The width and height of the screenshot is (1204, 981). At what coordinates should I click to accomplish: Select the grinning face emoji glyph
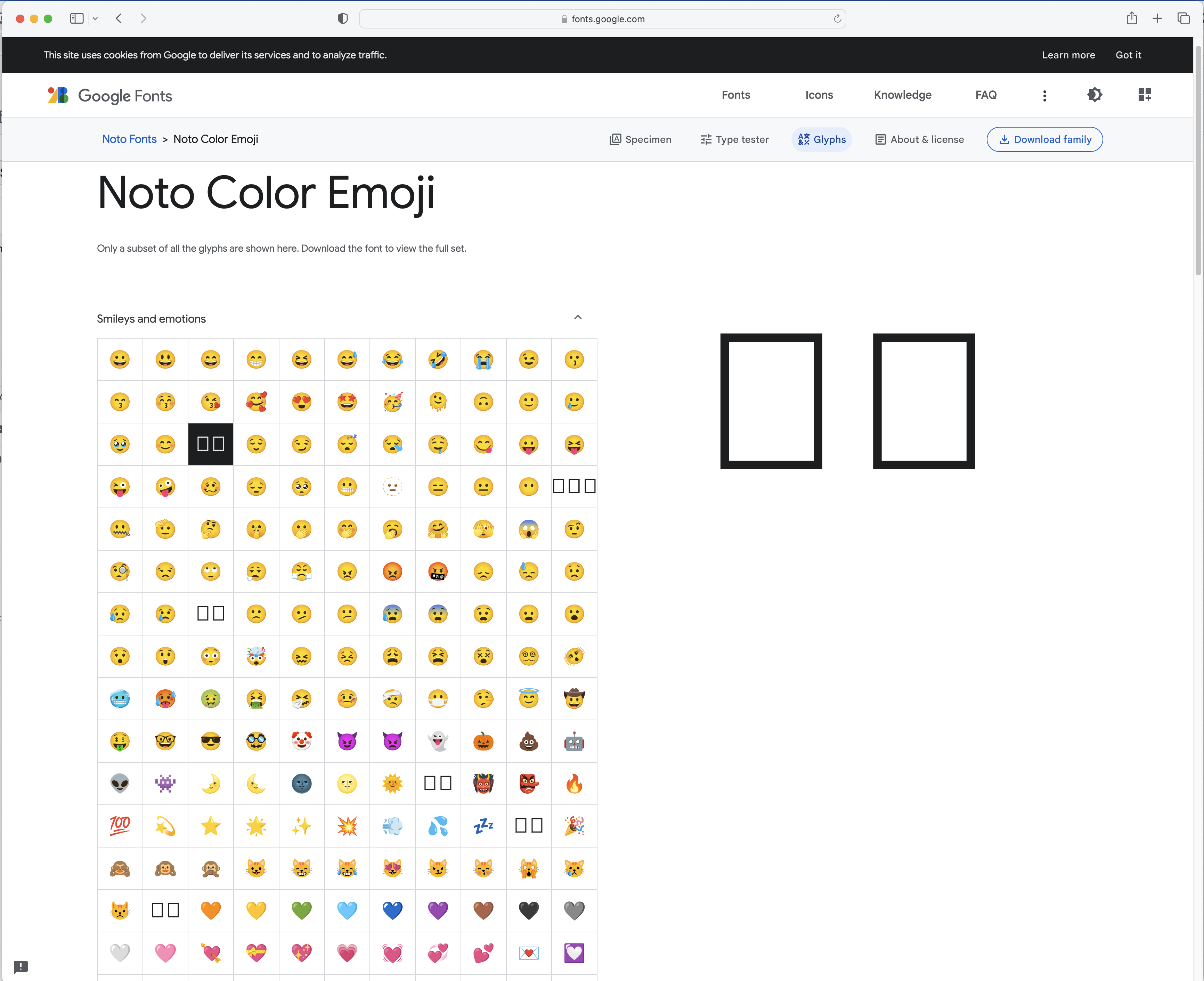coord(120,359)
